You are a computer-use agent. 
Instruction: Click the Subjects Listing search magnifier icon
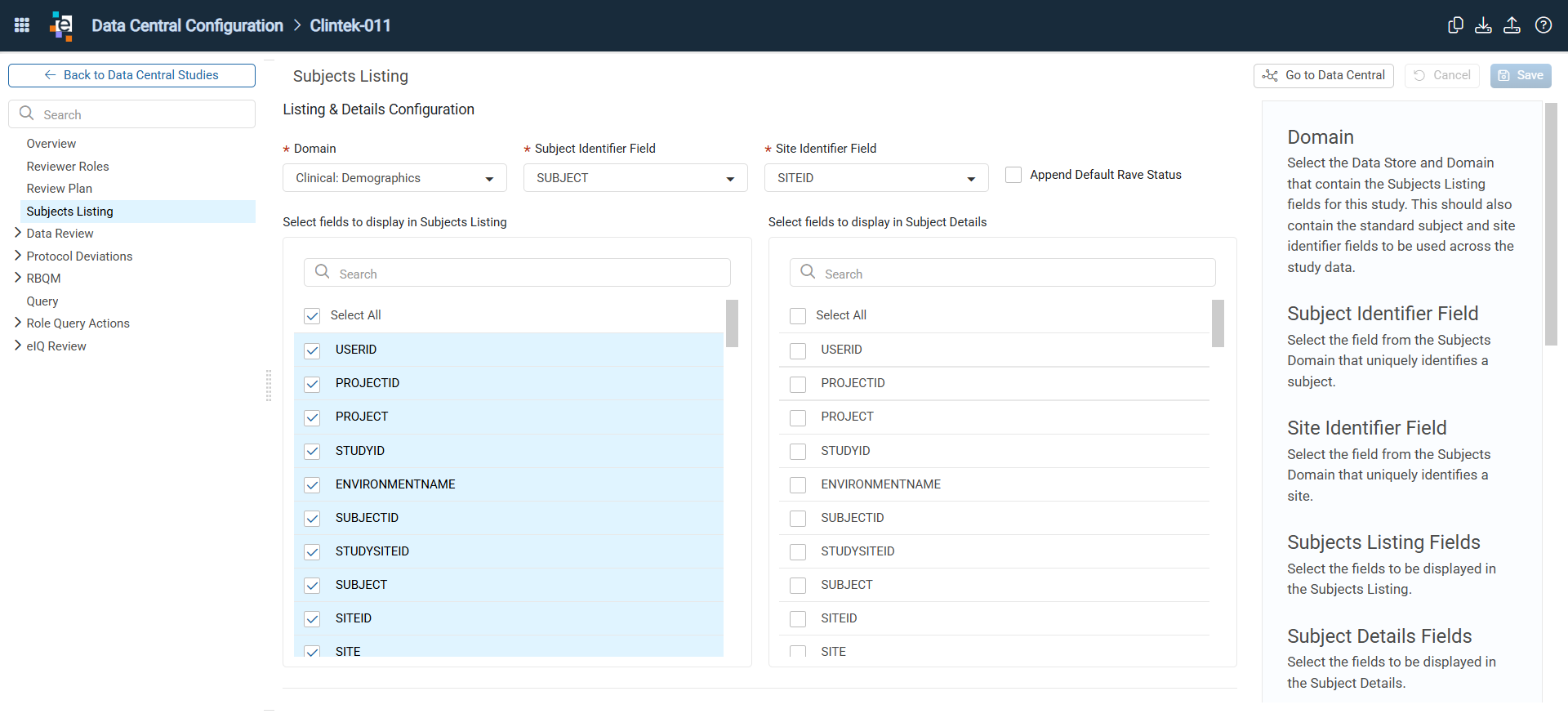[323, 272]
